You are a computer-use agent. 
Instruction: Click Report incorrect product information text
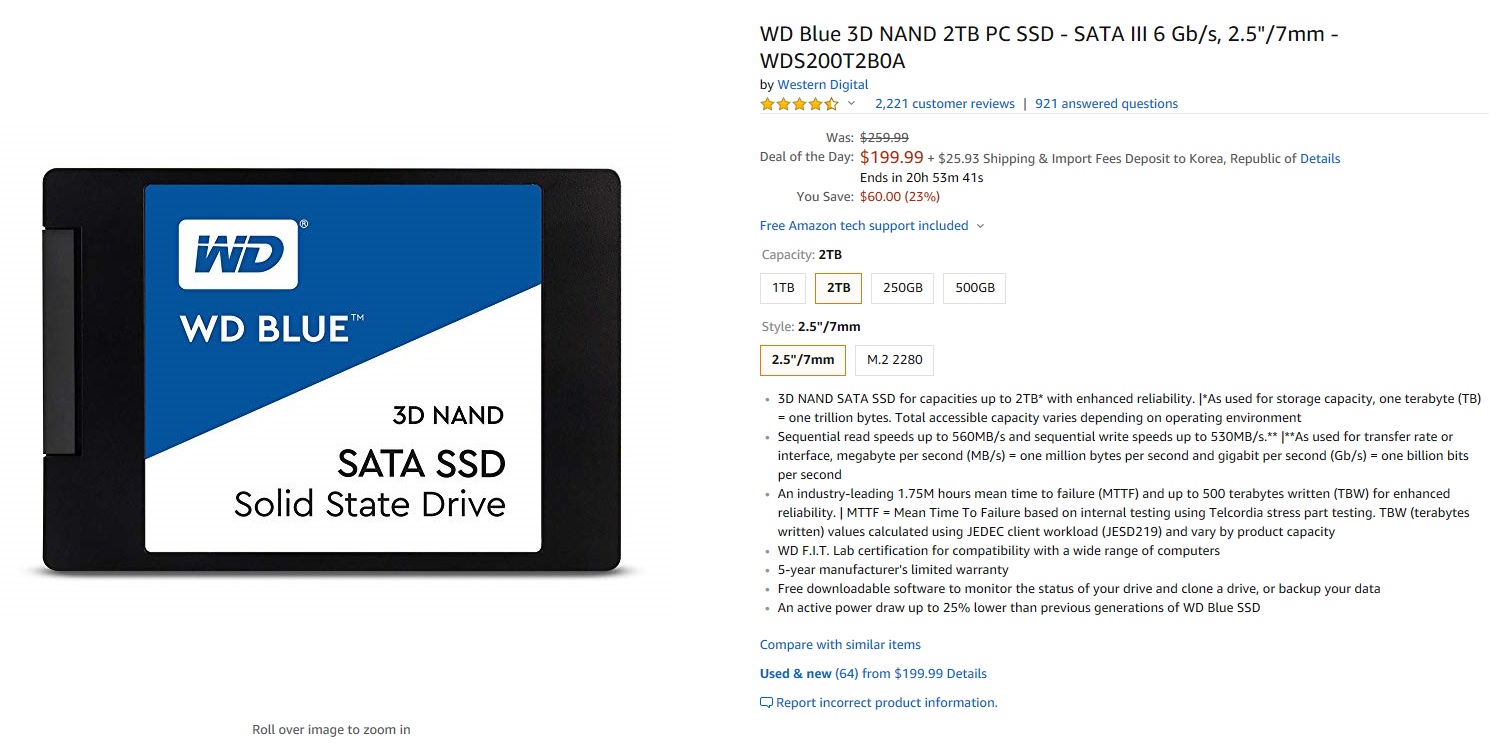tap(886, 703)
